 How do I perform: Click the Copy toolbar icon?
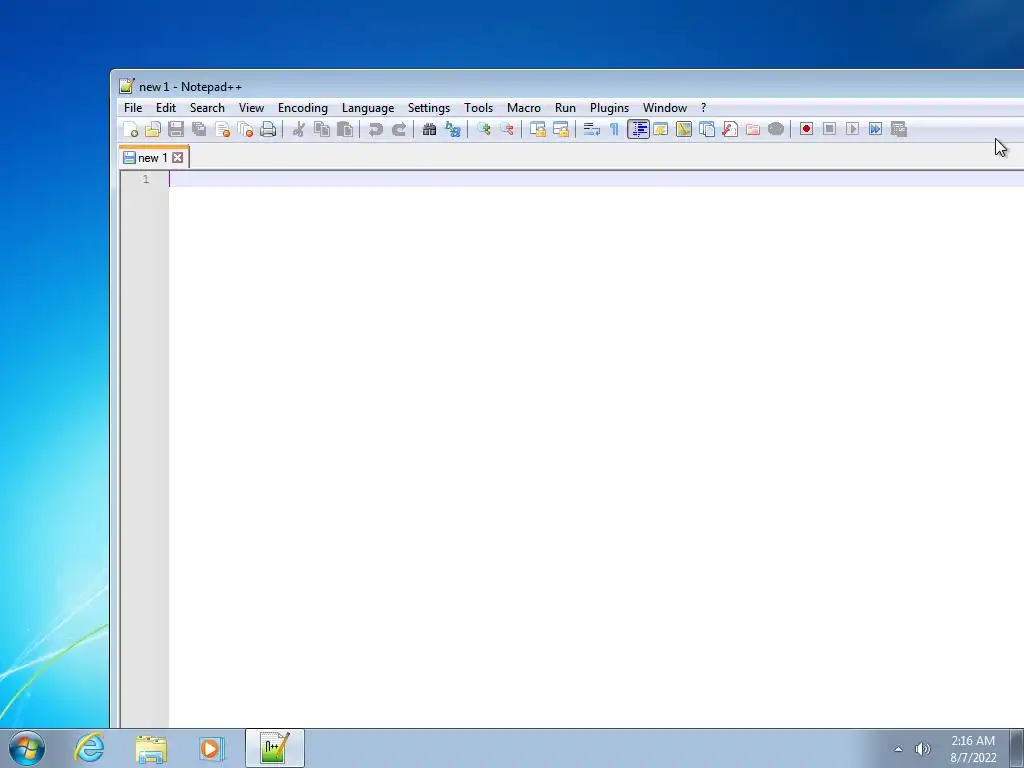coord(322,129)
